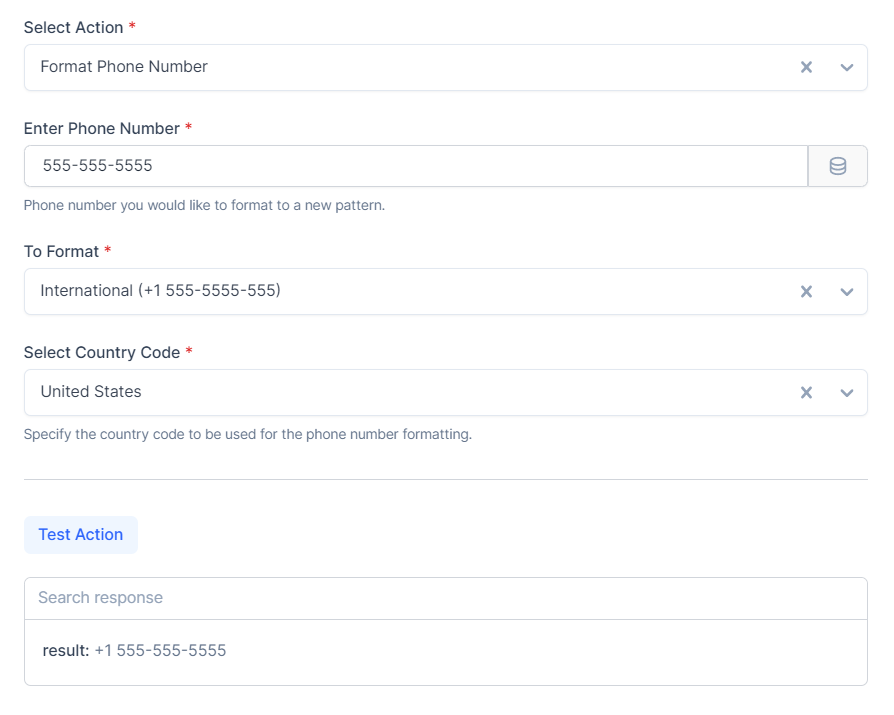The width and height of the screenshot is (894, 715).
Task: Clear the United States country selection
Action: 806,392
